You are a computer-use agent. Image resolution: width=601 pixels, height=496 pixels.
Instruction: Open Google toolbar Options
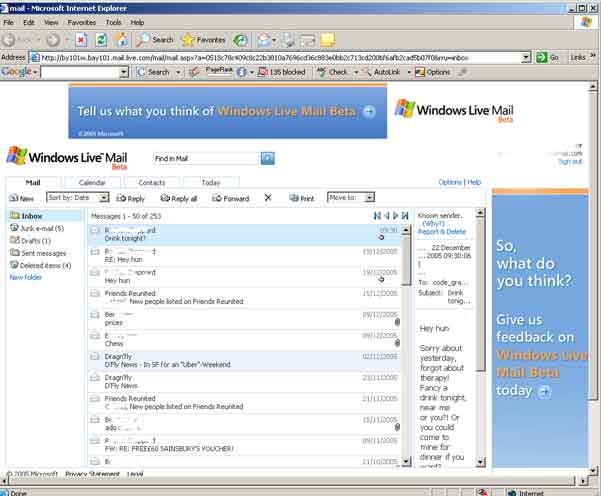coord(433,72)
